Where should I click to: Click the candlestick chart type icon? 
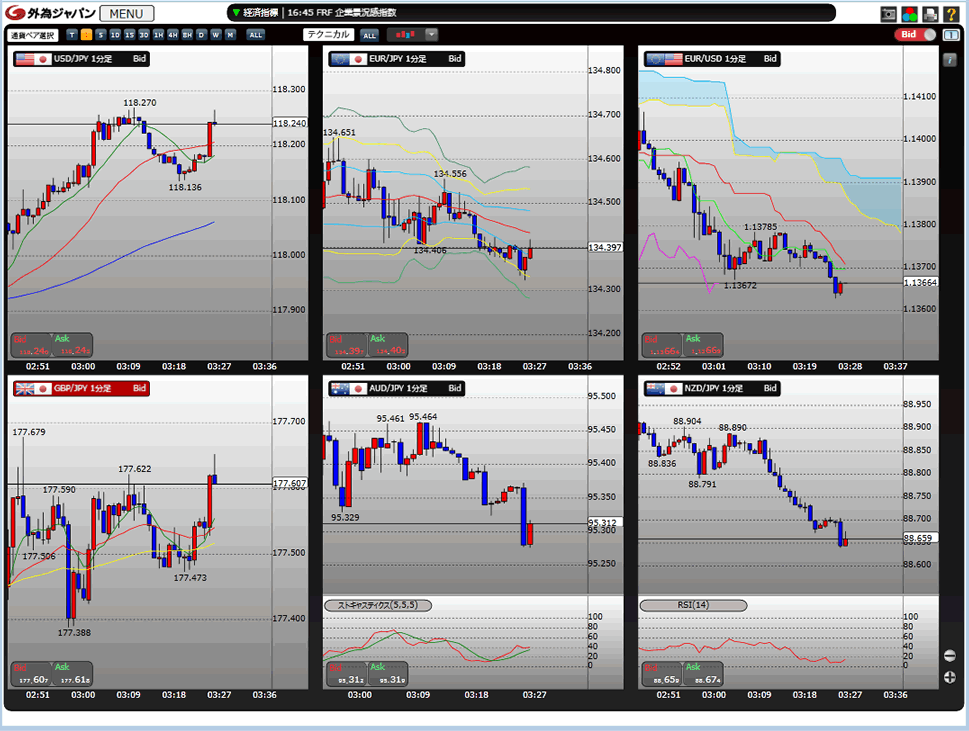click(x=405, y=35)
